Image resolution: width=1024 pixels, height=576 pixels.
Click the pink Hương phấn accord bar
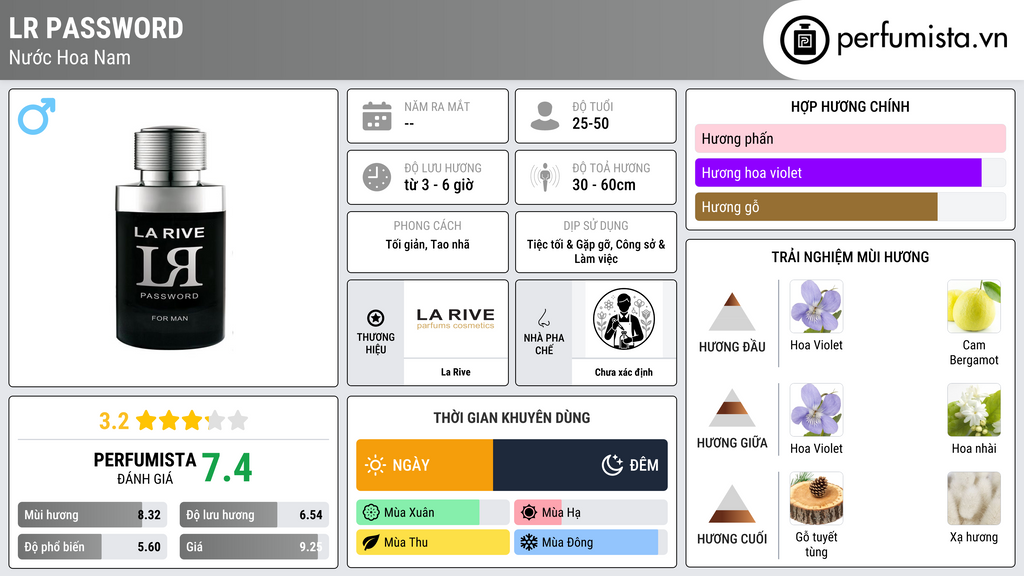850,138
